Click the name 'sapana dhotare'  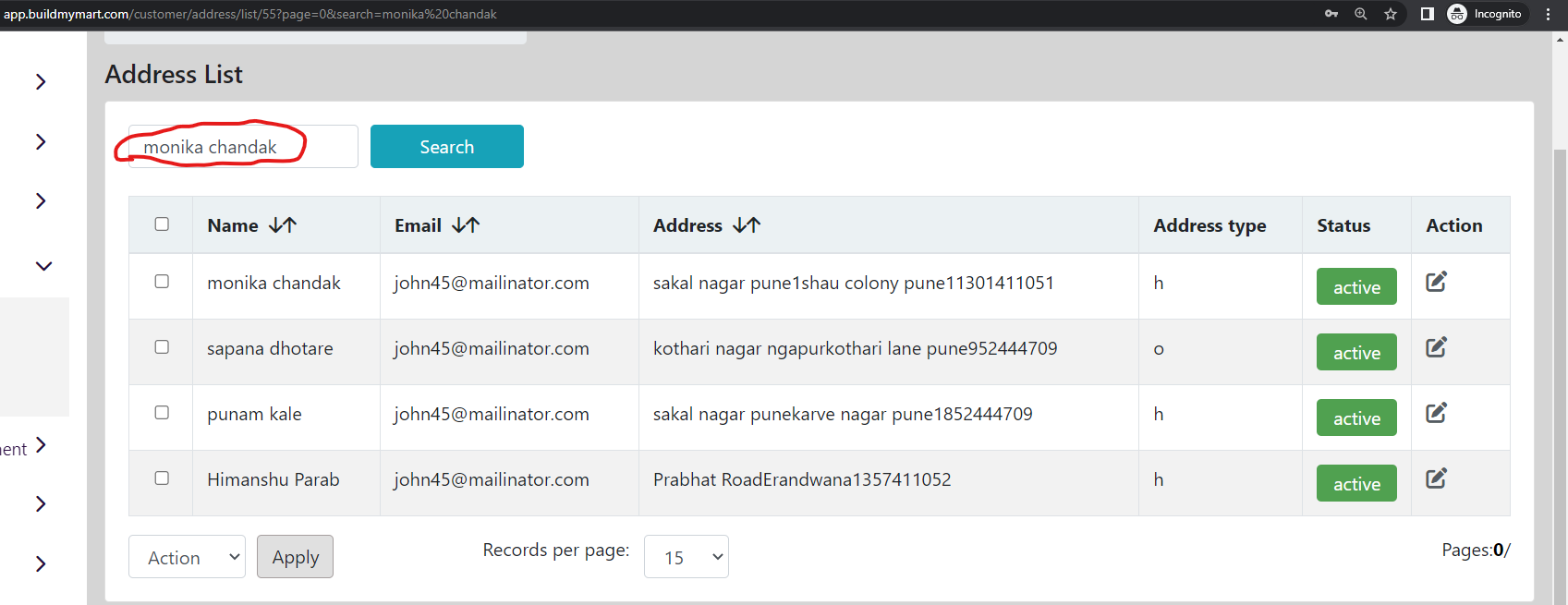(x=270, y=348)
